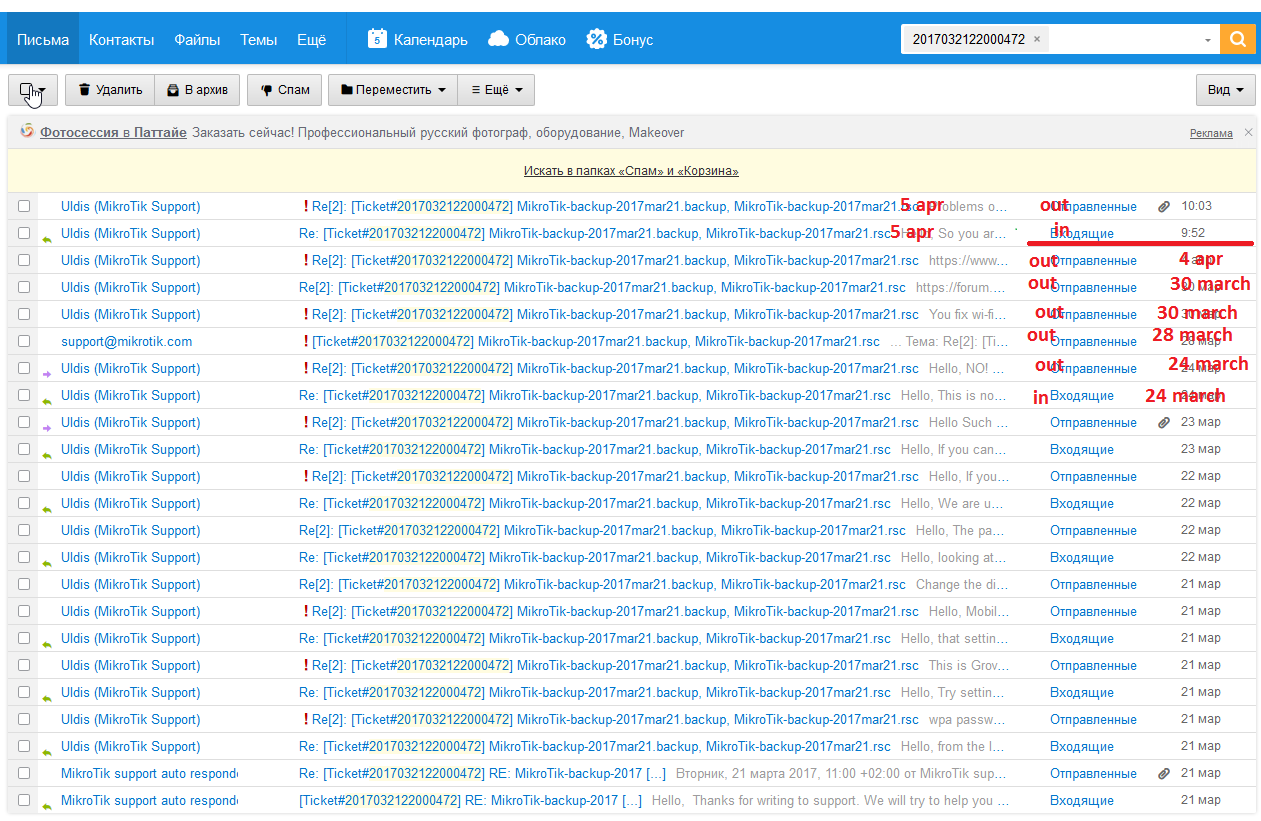Select the support@mikrotik.com message checkbox
1261x821 pixels.
[x=24, y=341]
